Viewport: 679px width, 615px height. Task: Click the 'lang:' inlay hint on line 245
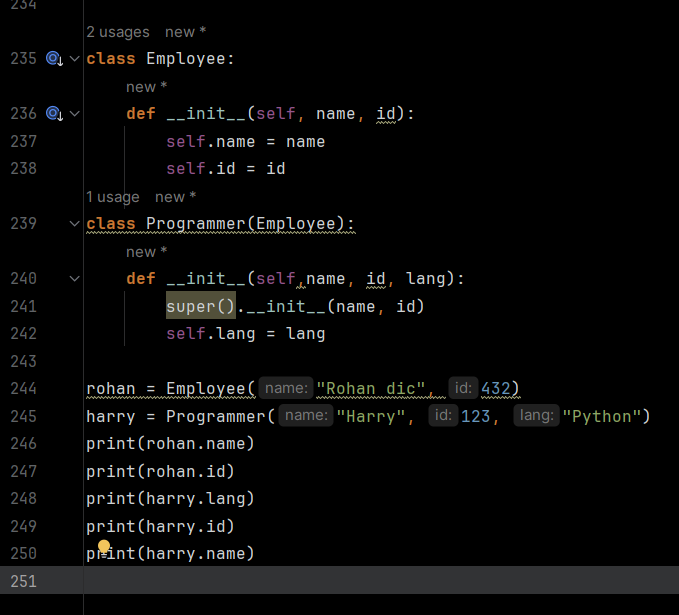pyautogui.click(x=537, y=415)
